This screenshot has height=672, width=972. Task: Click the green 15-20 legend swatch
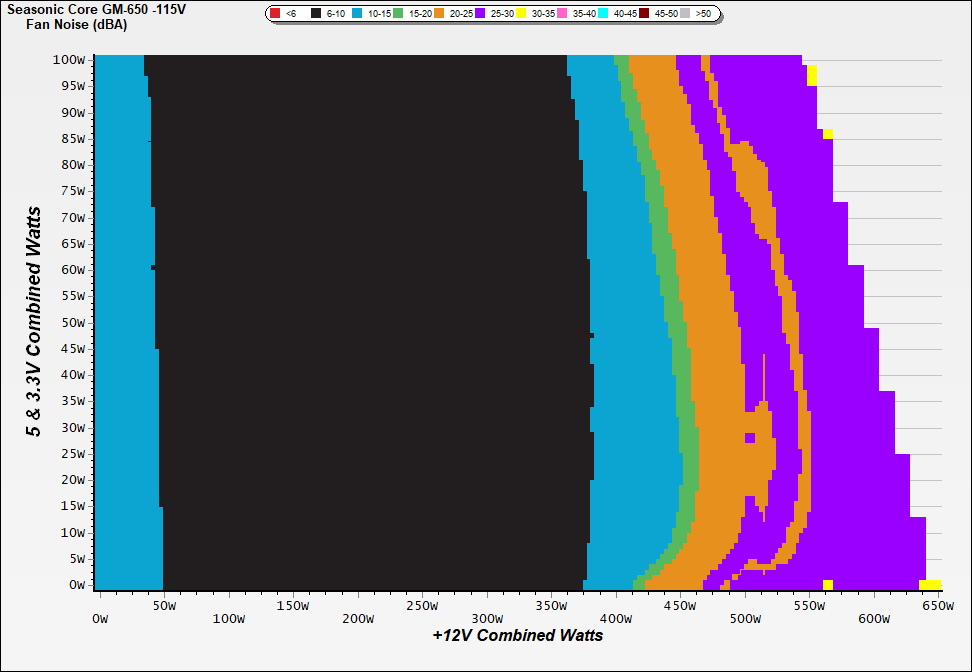coord(398,14)
